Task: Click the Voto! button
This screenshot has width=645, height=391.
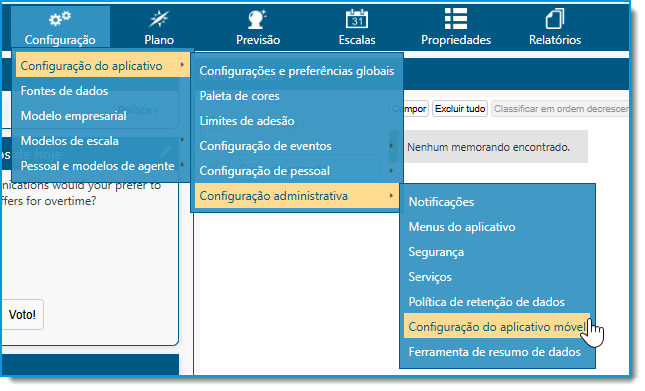Action: 22,315
